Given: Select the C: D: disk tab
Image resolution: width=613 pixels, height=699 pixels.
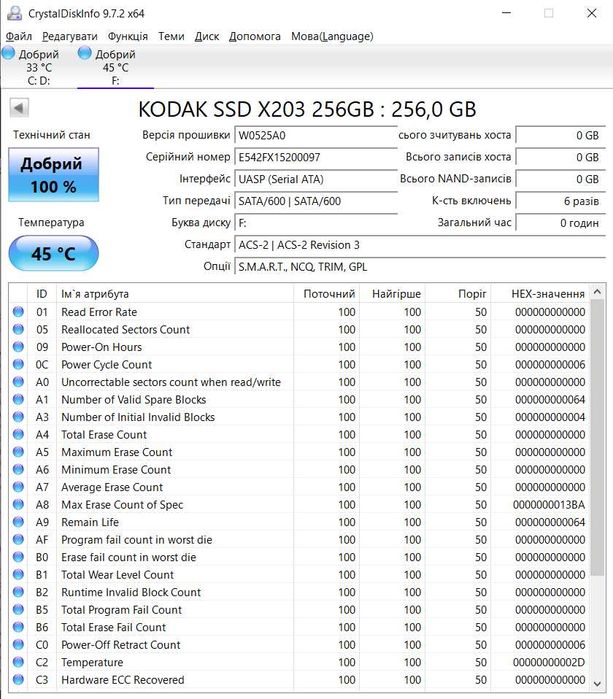Looking at the screenshot, I should 39,67.
